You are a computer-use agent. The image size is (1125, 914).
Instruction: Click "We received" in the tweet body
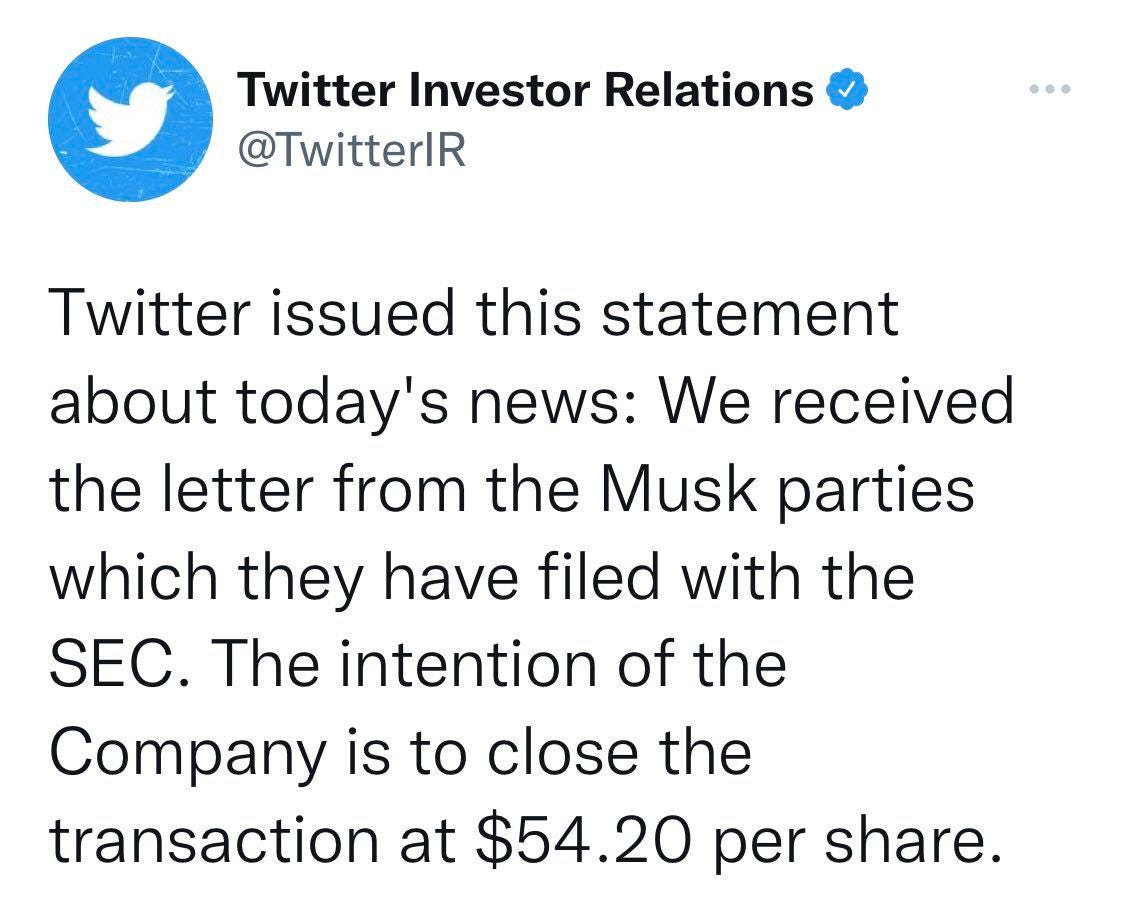tap(836, 400)
